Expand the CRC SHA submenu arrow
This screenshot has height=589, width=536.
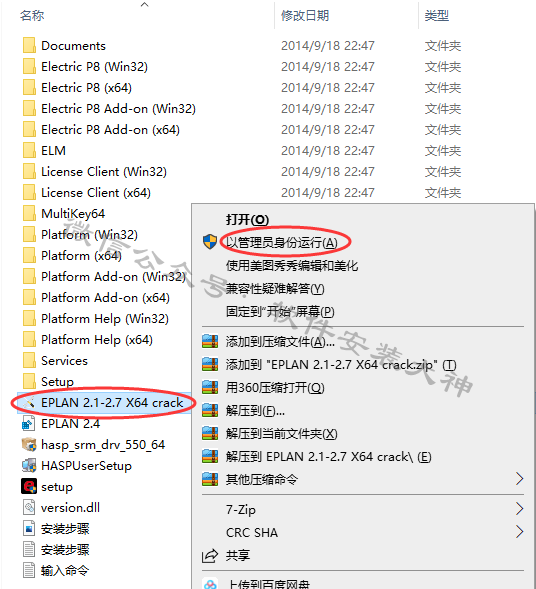pyautogui.click(x=519, y=532)
